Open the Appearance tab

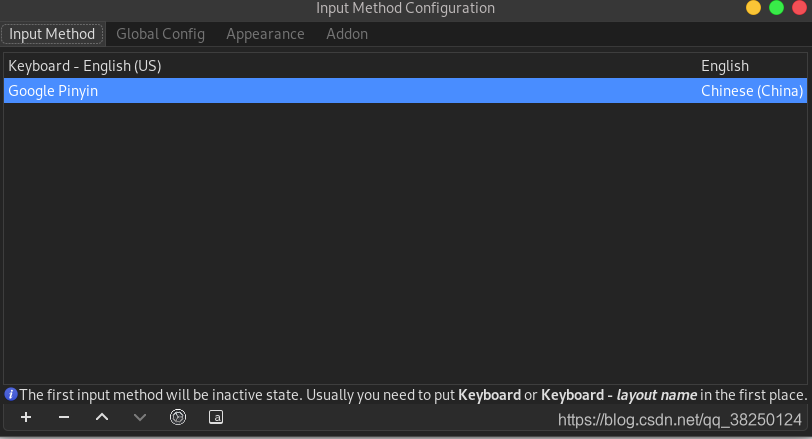pos(265,34)
